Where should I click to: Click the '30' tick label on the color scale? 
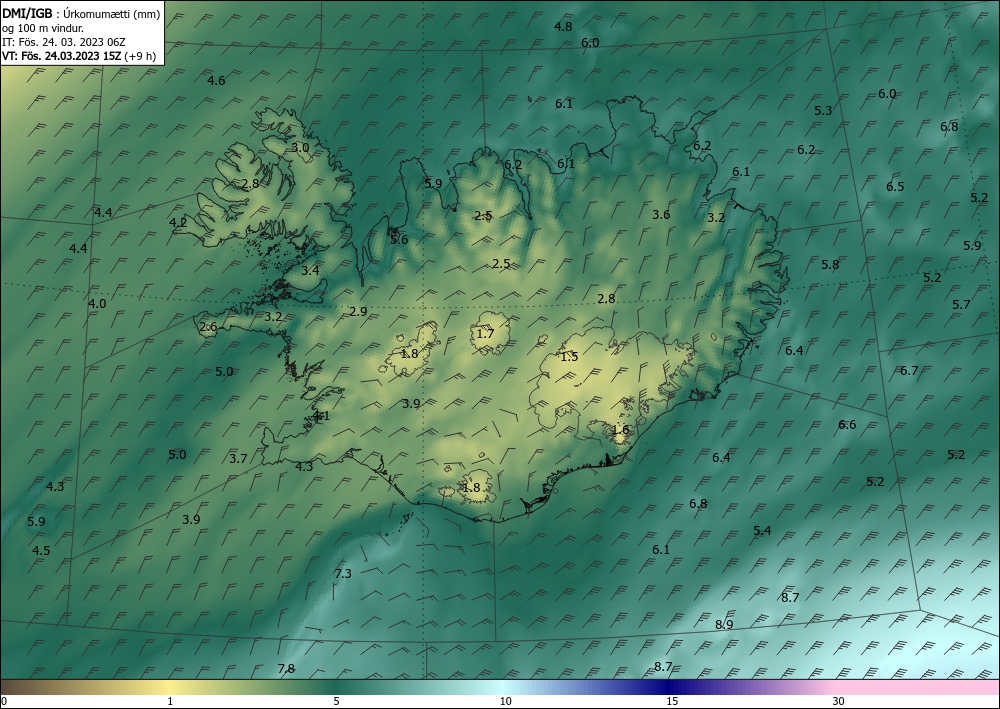click(839, 702)
